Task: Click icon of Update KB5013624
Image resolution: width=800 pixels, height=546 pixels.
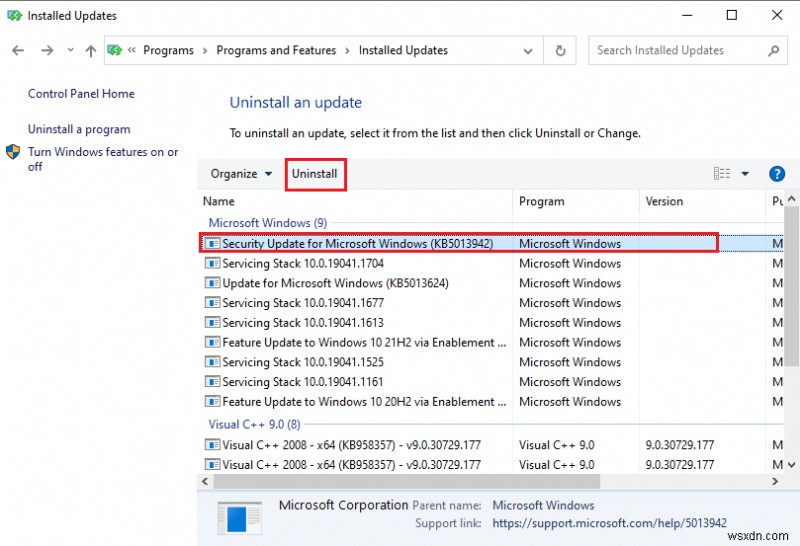Action: 212,283
